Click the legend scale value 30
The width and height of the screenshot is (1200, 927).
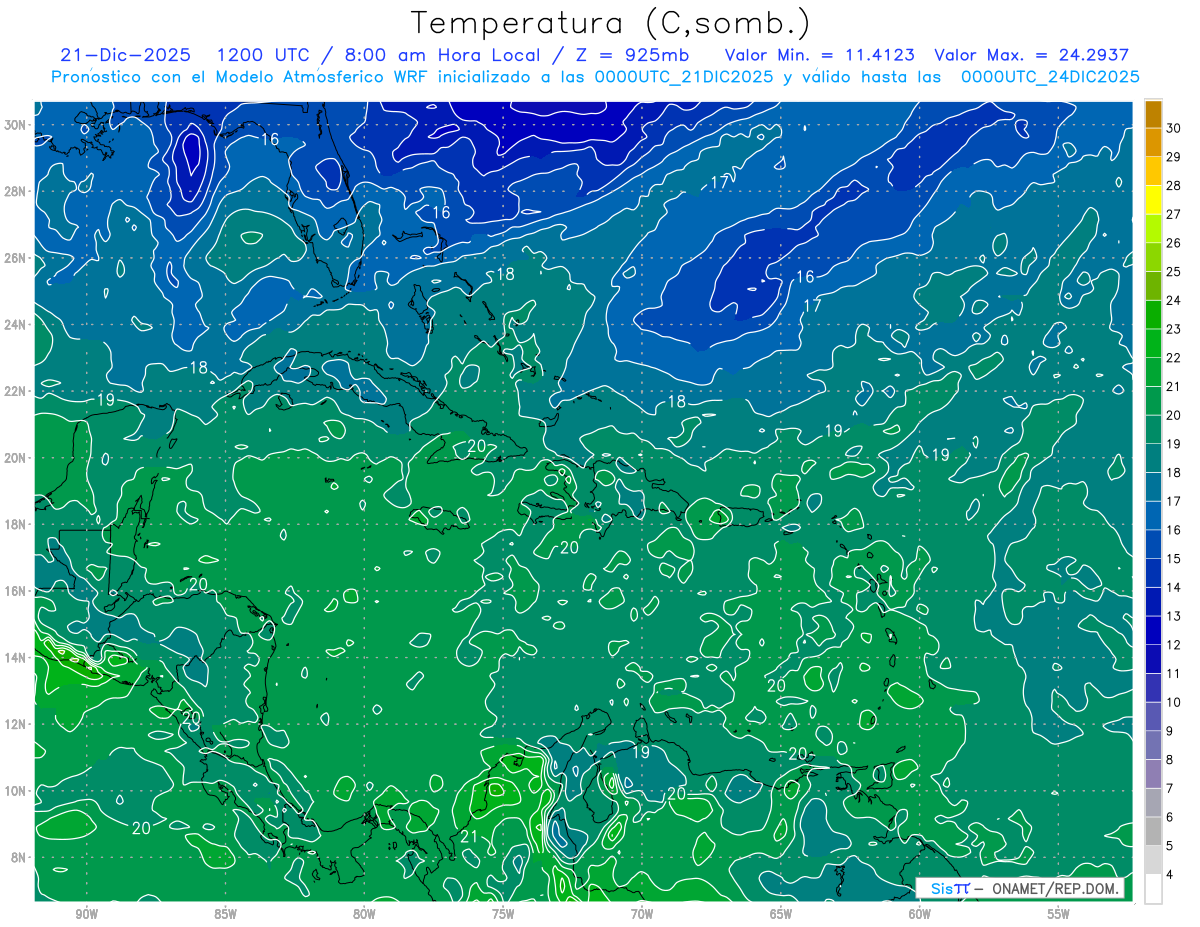[1174, 128]
